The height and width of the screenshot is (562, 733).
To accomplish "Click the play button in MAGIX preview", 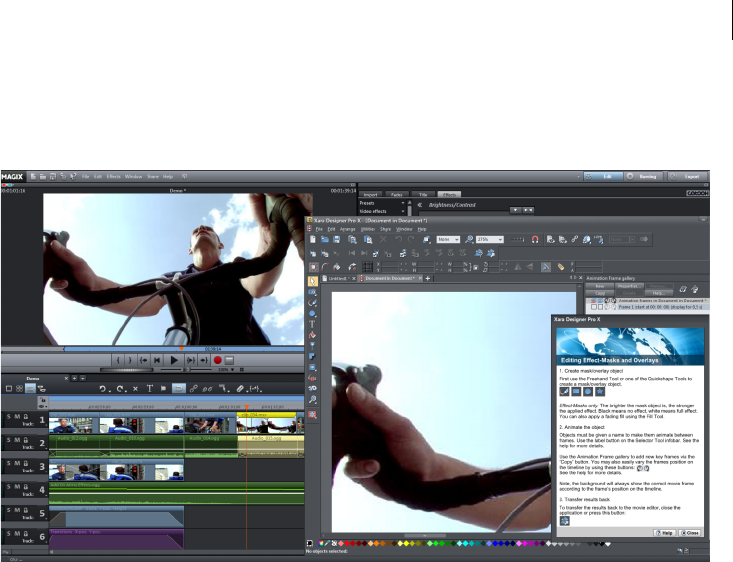I will [x=174, y=360].
